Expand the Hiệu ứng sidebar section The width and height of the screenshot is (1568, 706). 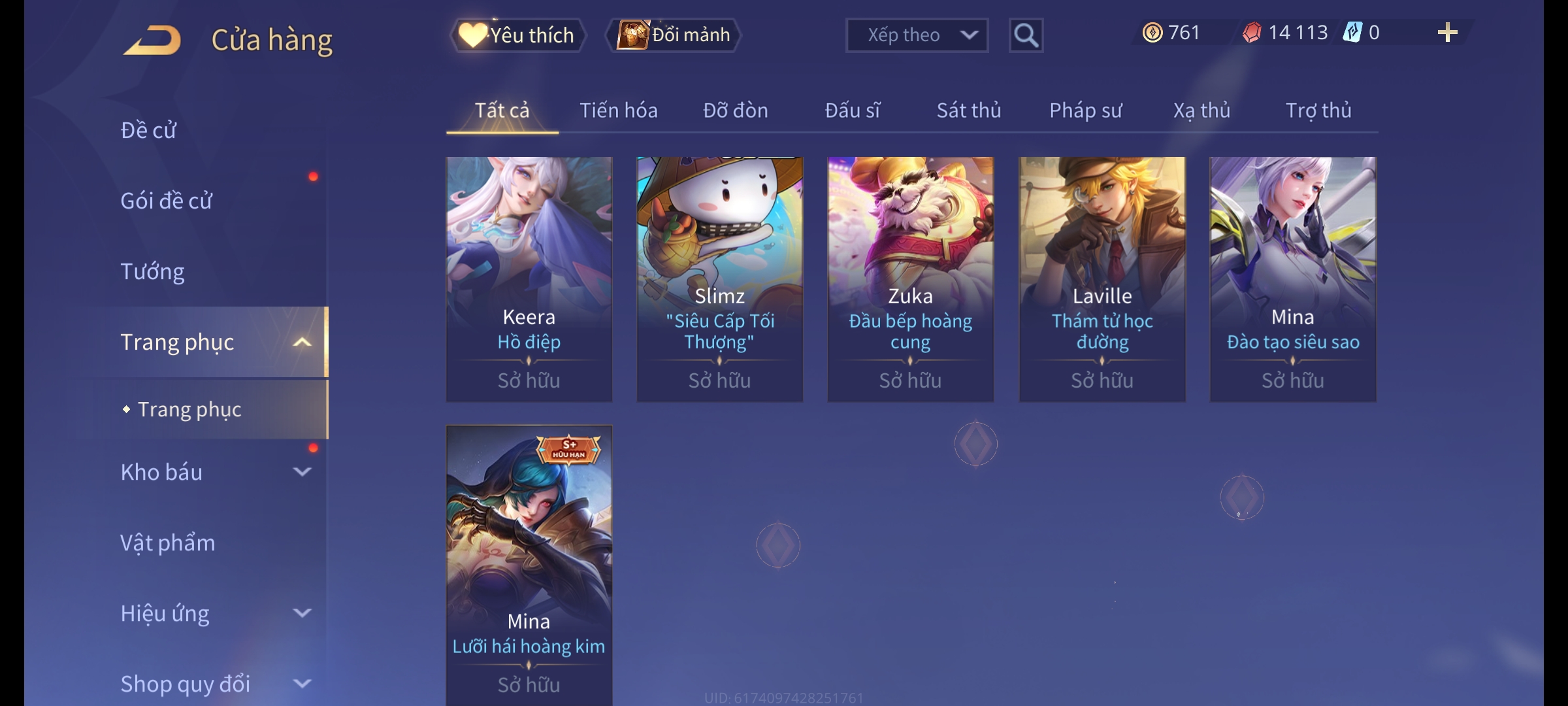coord(302,613)
